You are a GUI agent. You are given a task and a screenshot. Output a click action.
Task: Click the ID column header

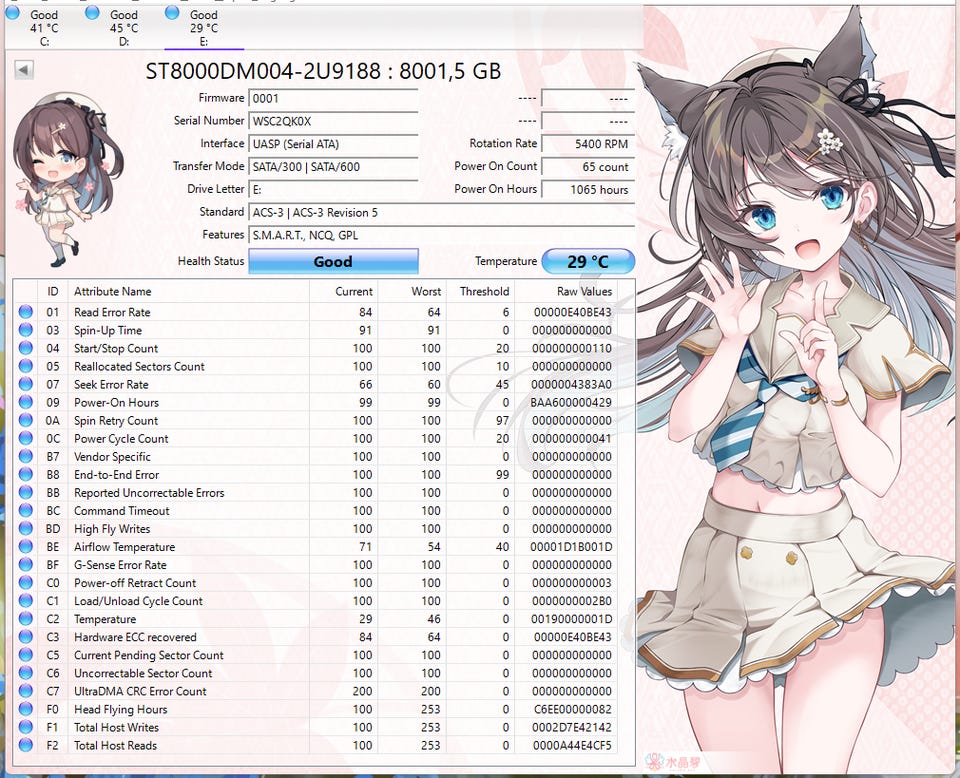point(53,291)
